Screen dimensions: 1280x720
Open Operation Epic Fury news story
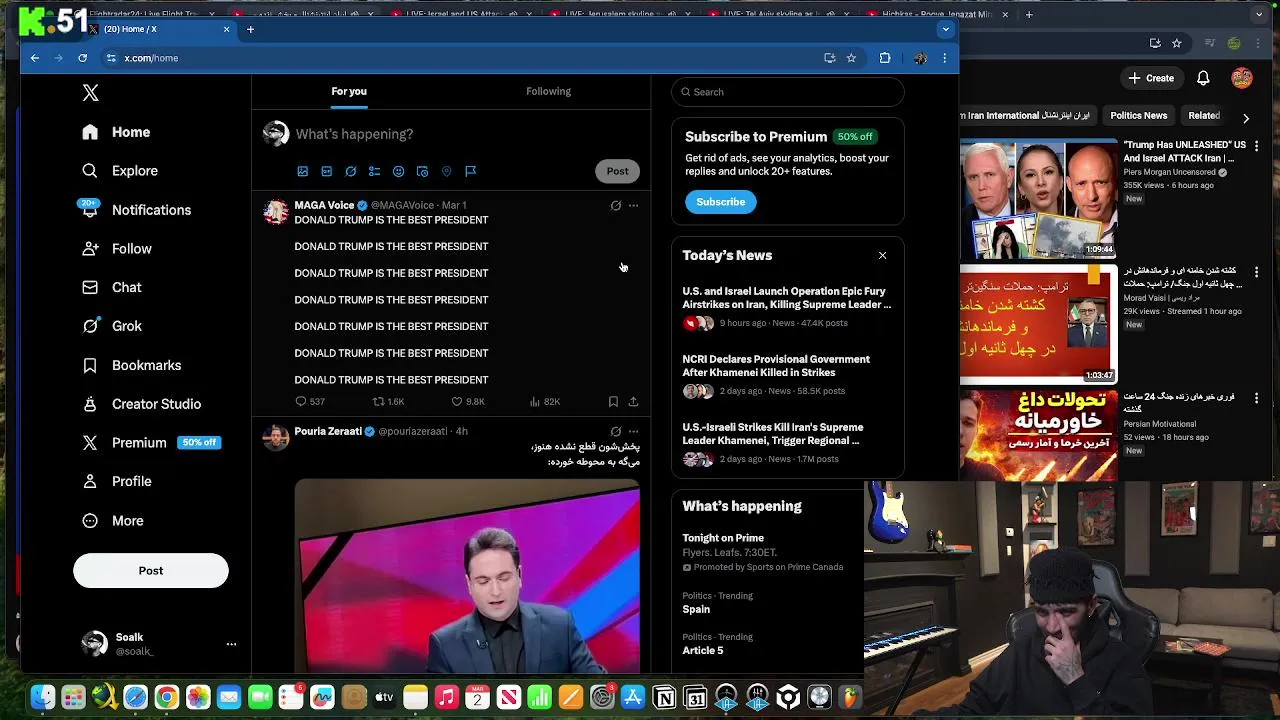coord(787,298)
